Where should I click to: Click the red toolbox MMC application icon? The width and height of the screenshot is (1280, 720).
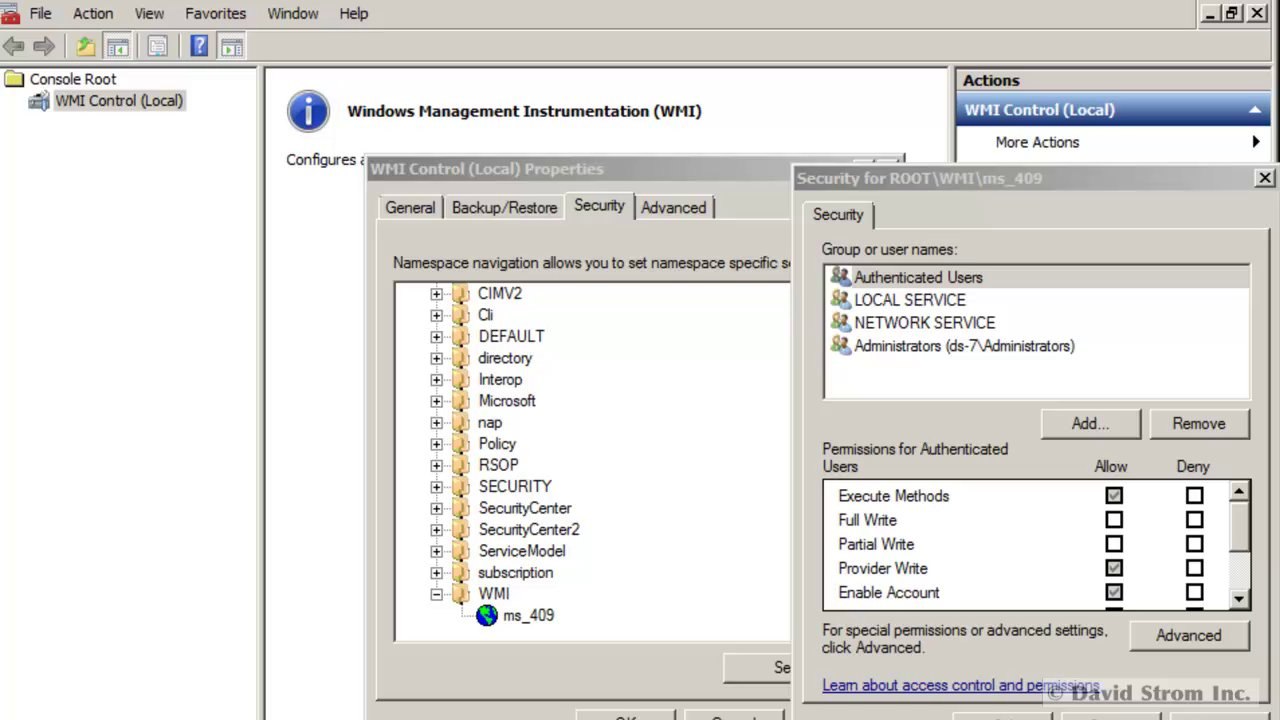coord(10,13)
